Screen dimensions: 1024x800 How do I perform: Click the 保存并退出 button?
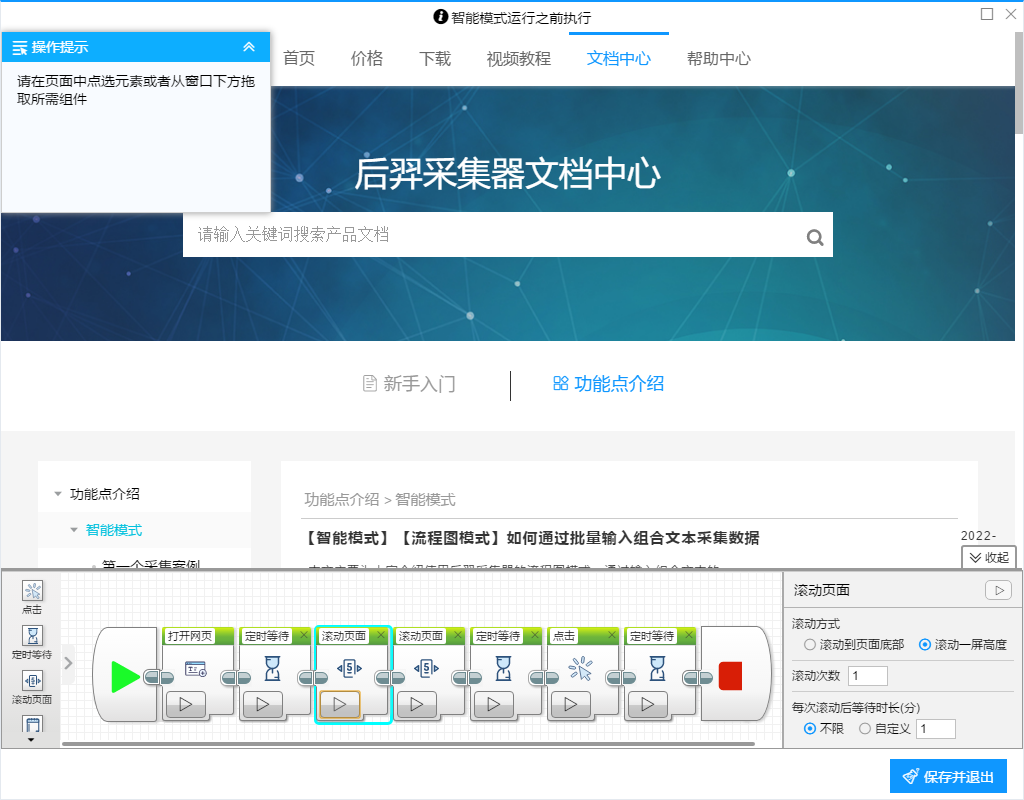coord(948,776)
